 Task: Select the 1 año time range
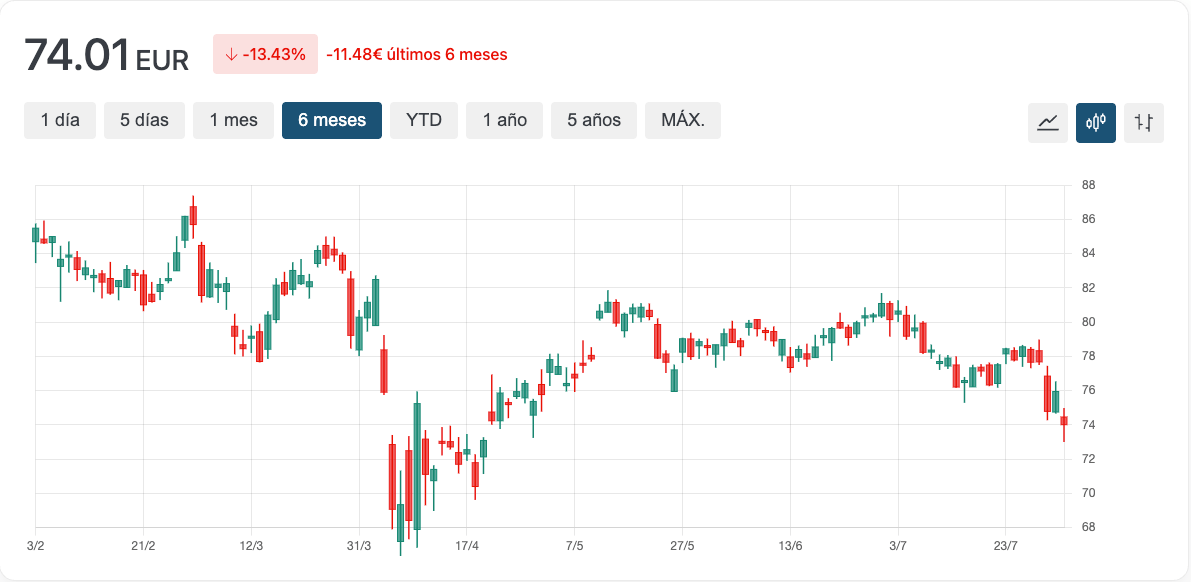(504, 120)
